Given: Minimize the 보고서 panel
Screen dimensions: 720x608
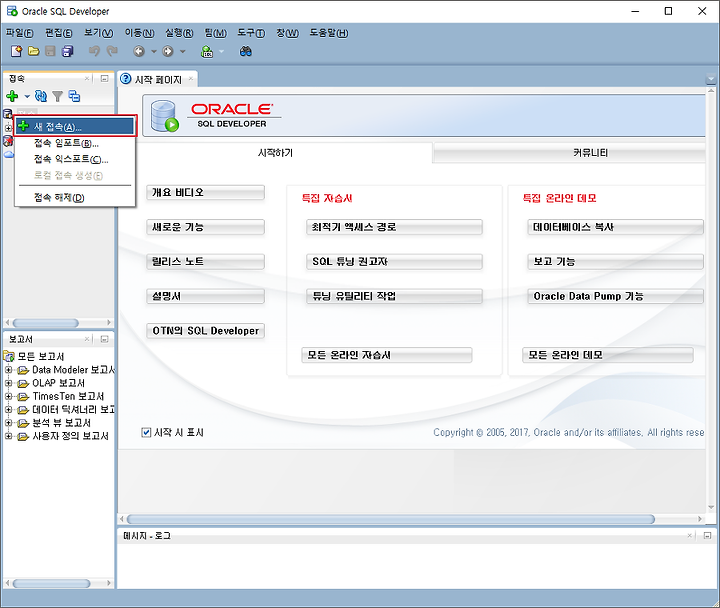Looking at the screenshot, I should [x=105, y=339].
